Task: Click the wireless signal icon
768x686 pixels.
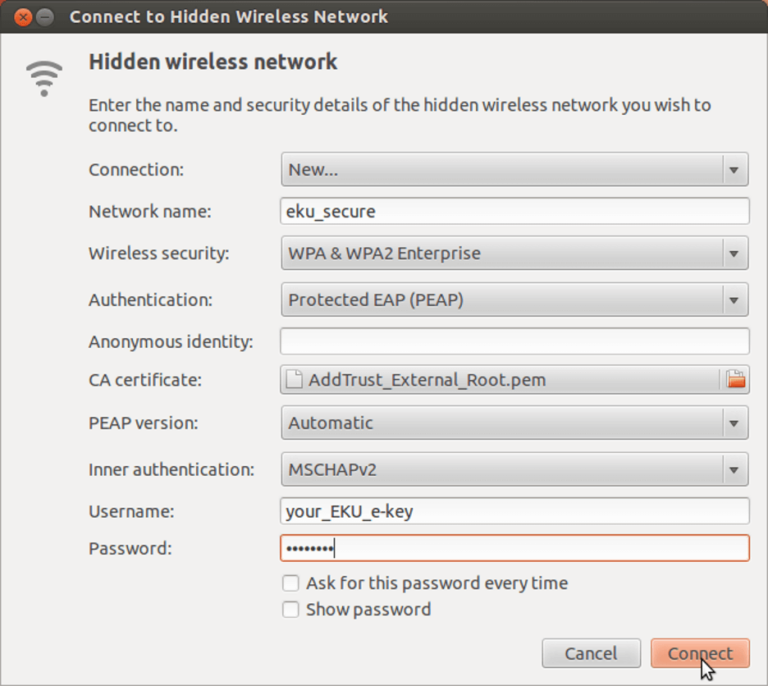Action: coord(43,78)
